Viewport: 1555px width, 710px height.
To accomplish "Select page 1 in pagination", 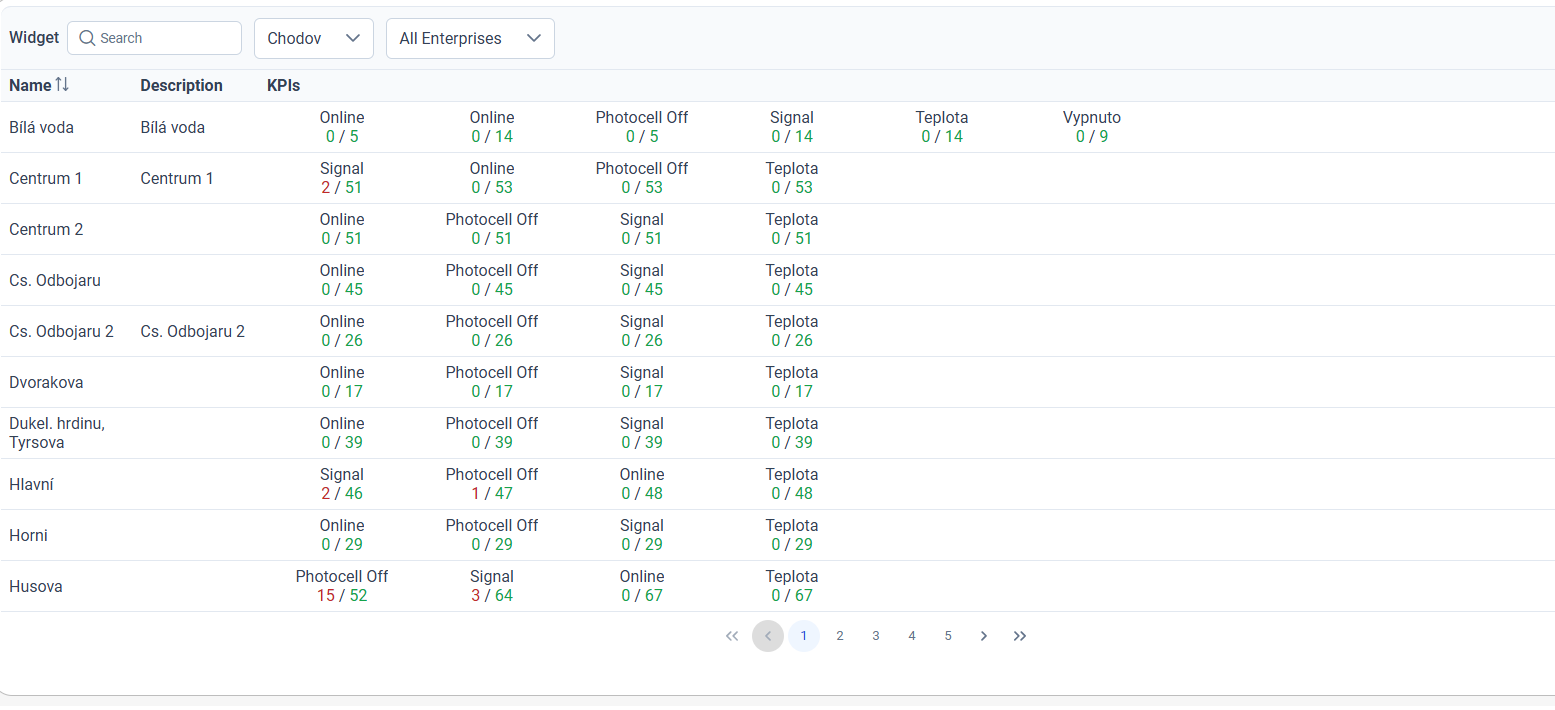I will [x=804, y=636].
